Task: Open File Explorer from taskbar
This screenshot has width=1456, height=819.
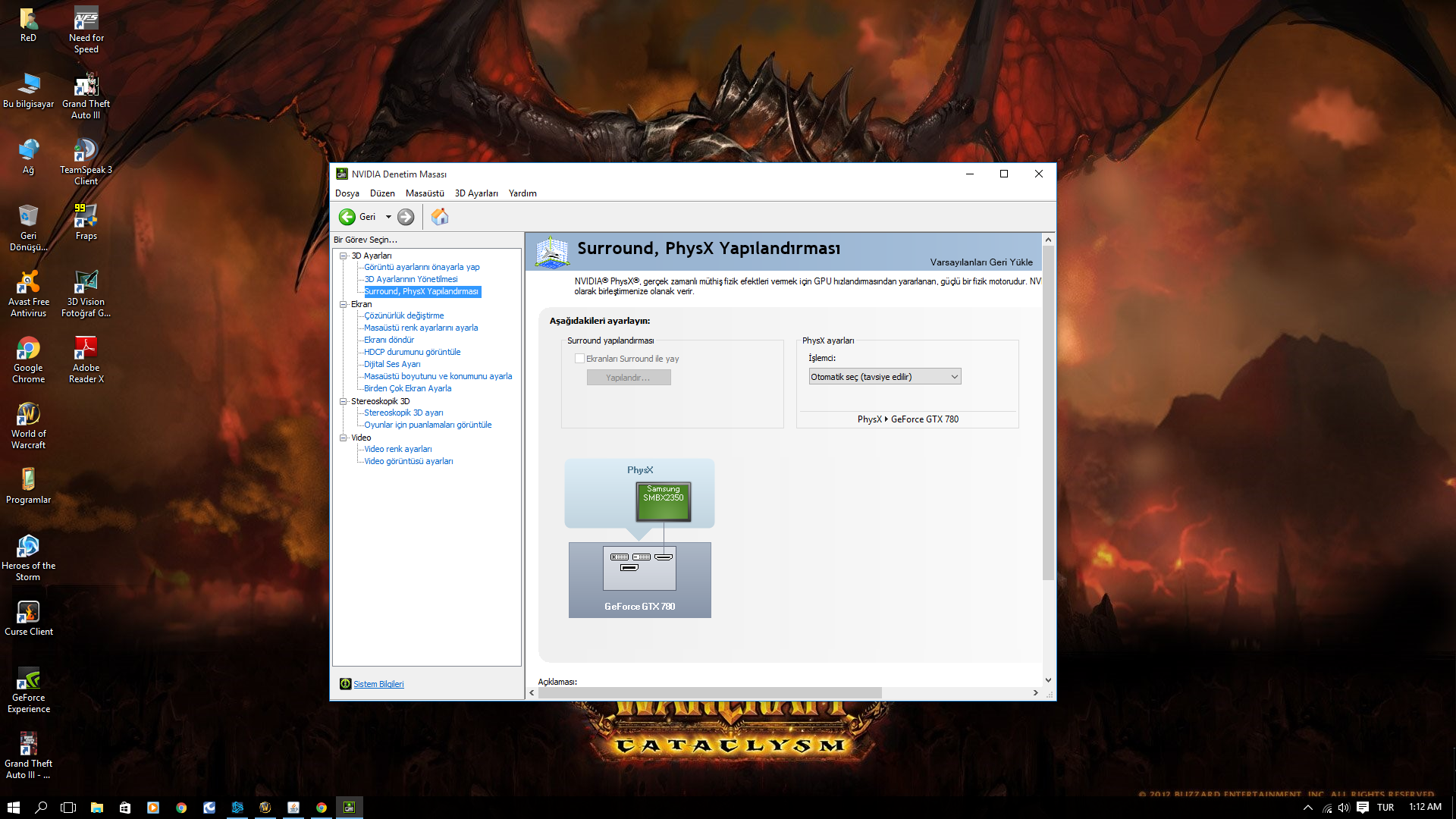Action: pyautogui.click(x=96, y=808)
